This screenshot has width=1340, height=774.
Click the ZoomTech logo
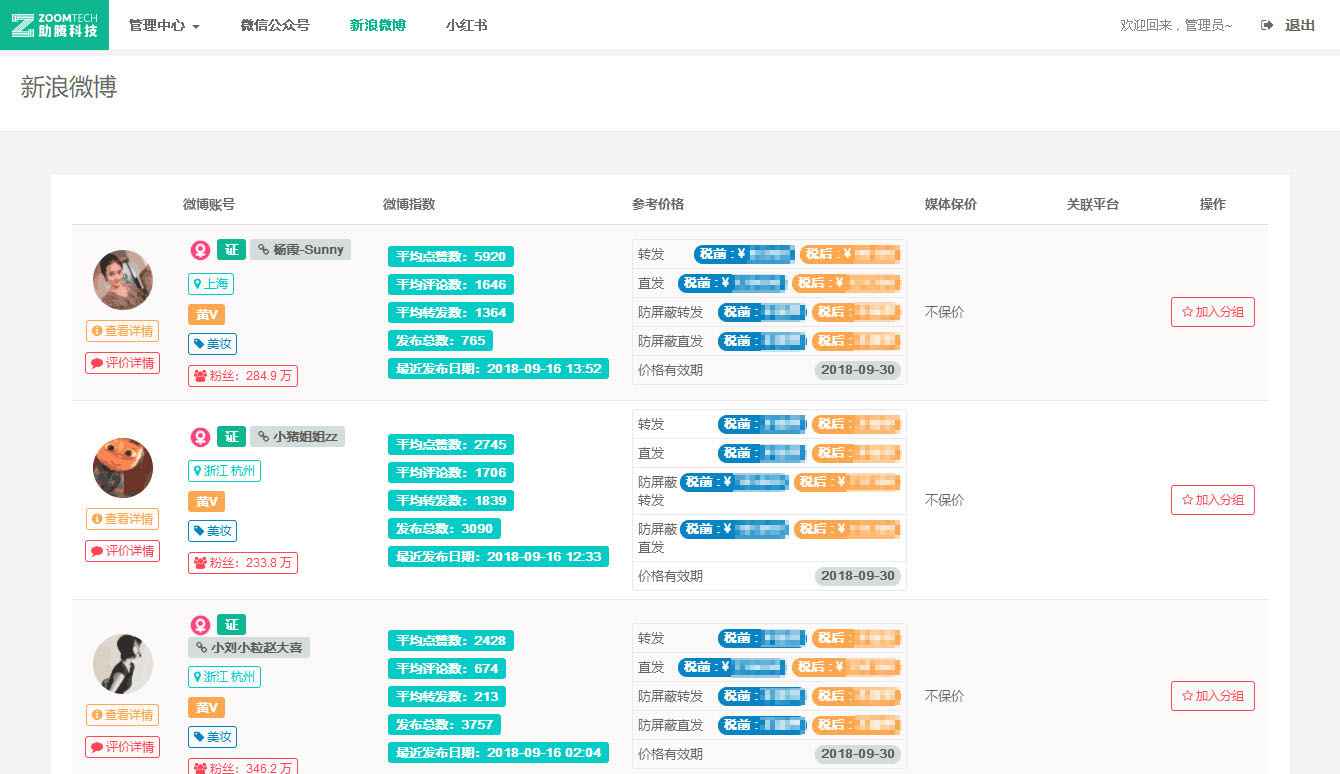[x=54, y=25]
